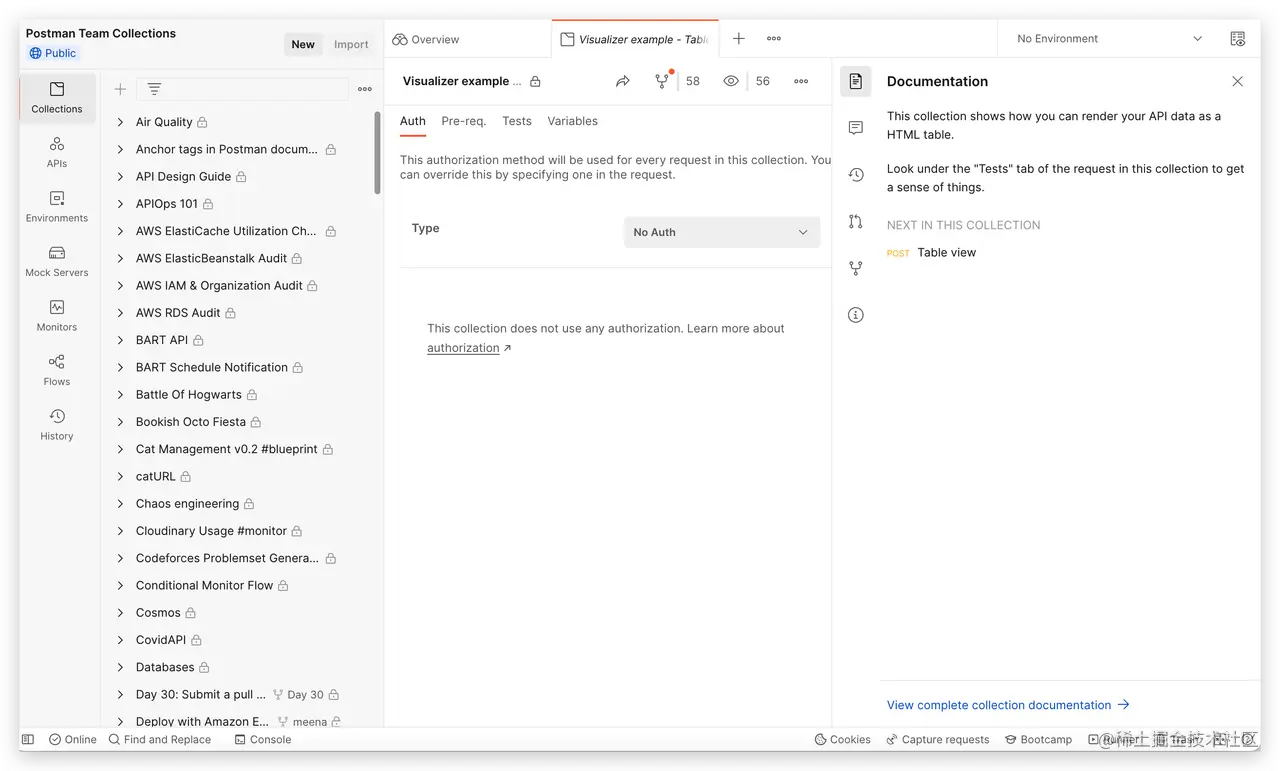Open the Comments icon in right sidebar
Viewport: 1280px width, 771px height.
[x=856, y=128]
